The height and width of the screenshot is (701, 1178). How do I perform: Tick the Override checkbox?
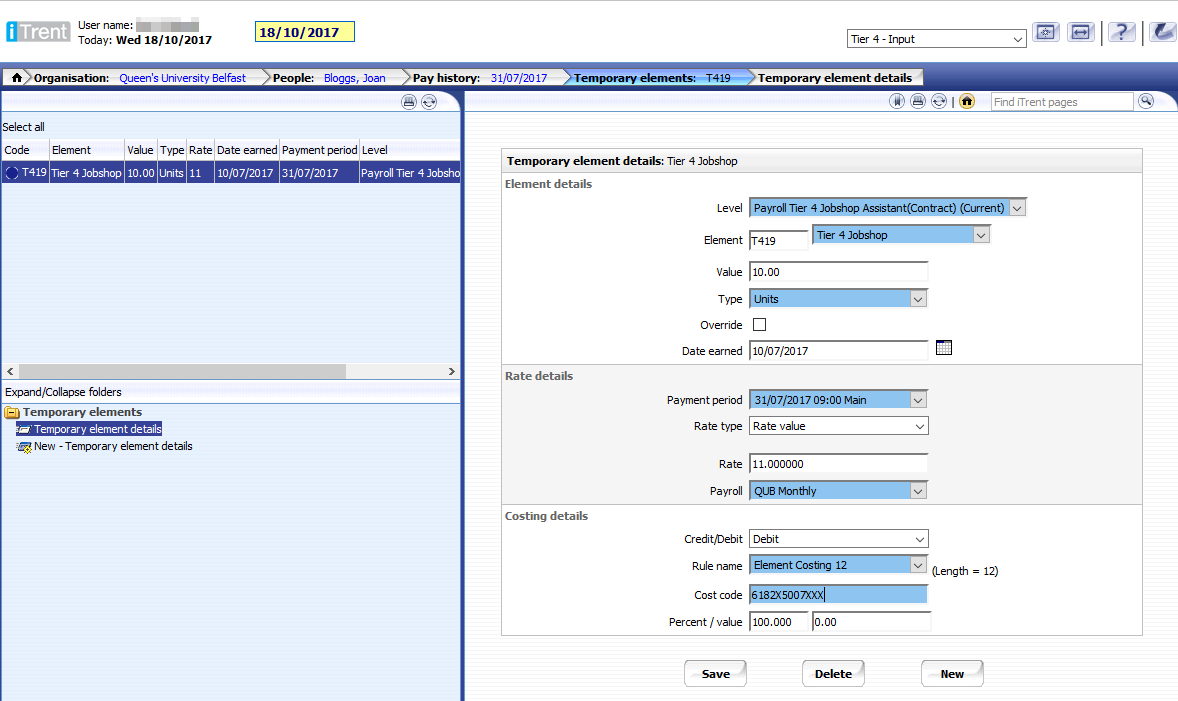(759, 325)
